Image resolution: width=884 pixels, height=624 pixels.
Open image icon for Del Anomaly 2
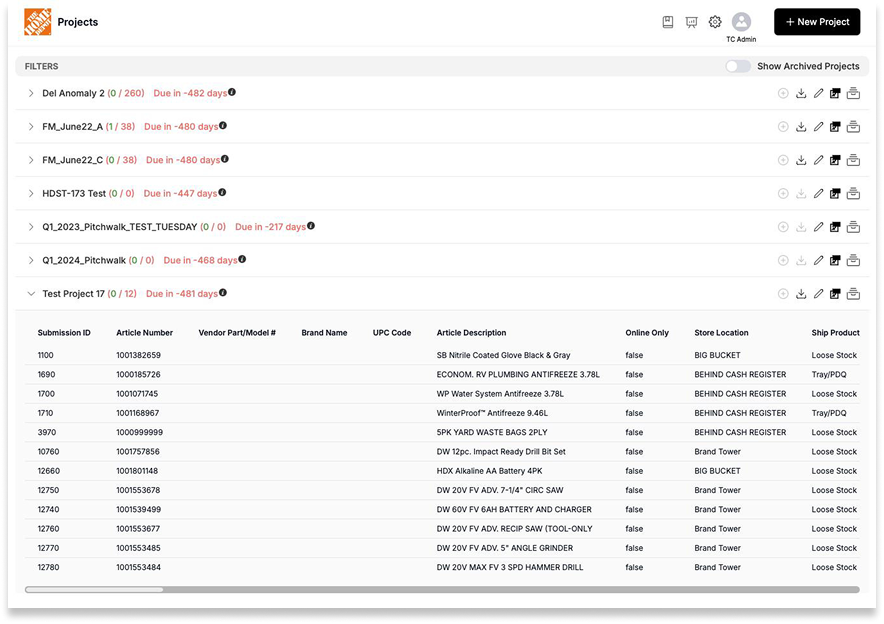coord(836,93)
